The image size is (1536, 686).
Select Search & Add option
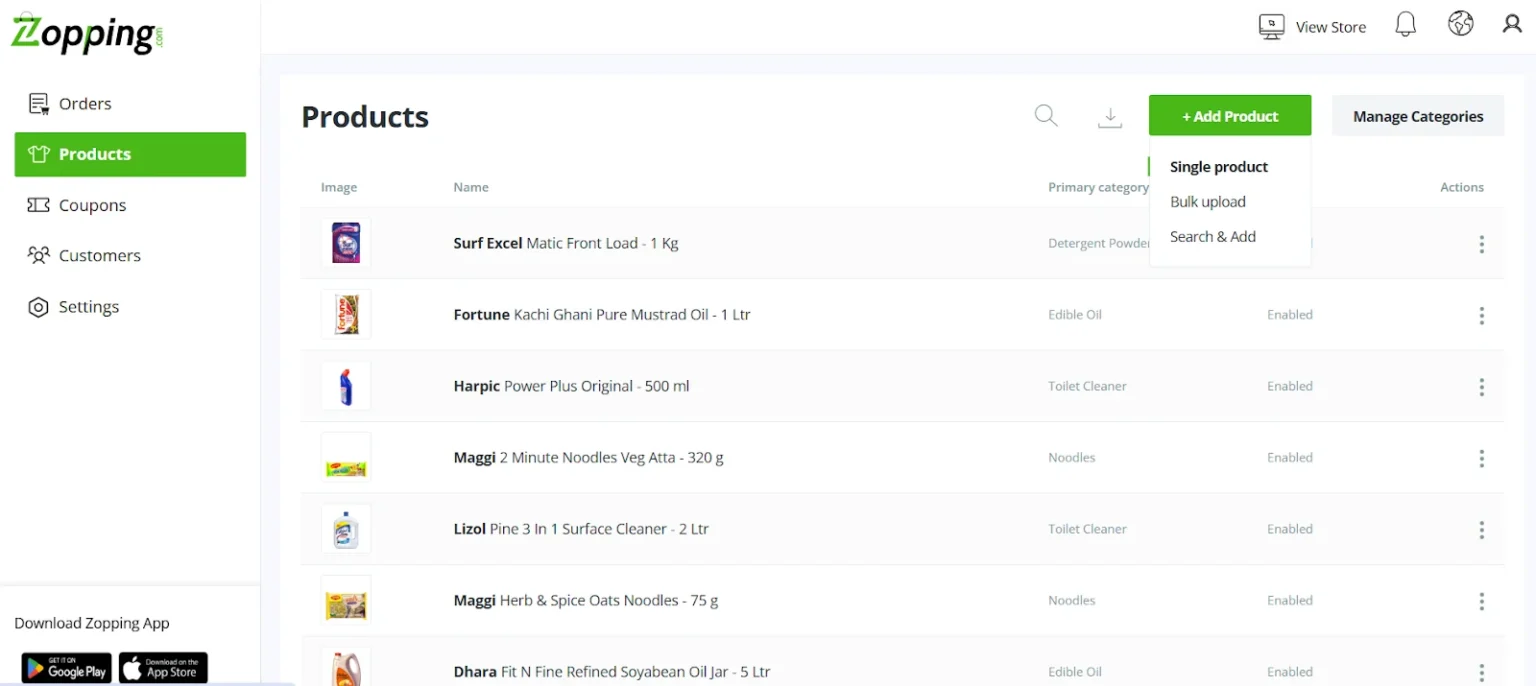point(1213,237)
